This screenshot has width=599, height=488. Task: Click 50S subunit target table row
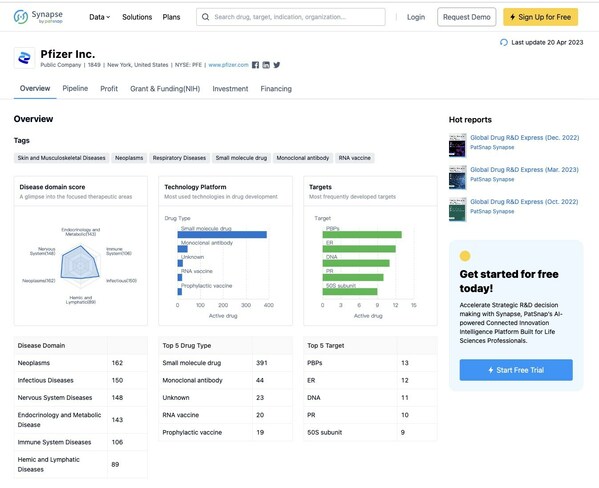pyautogui.click(x=370, y=433)
